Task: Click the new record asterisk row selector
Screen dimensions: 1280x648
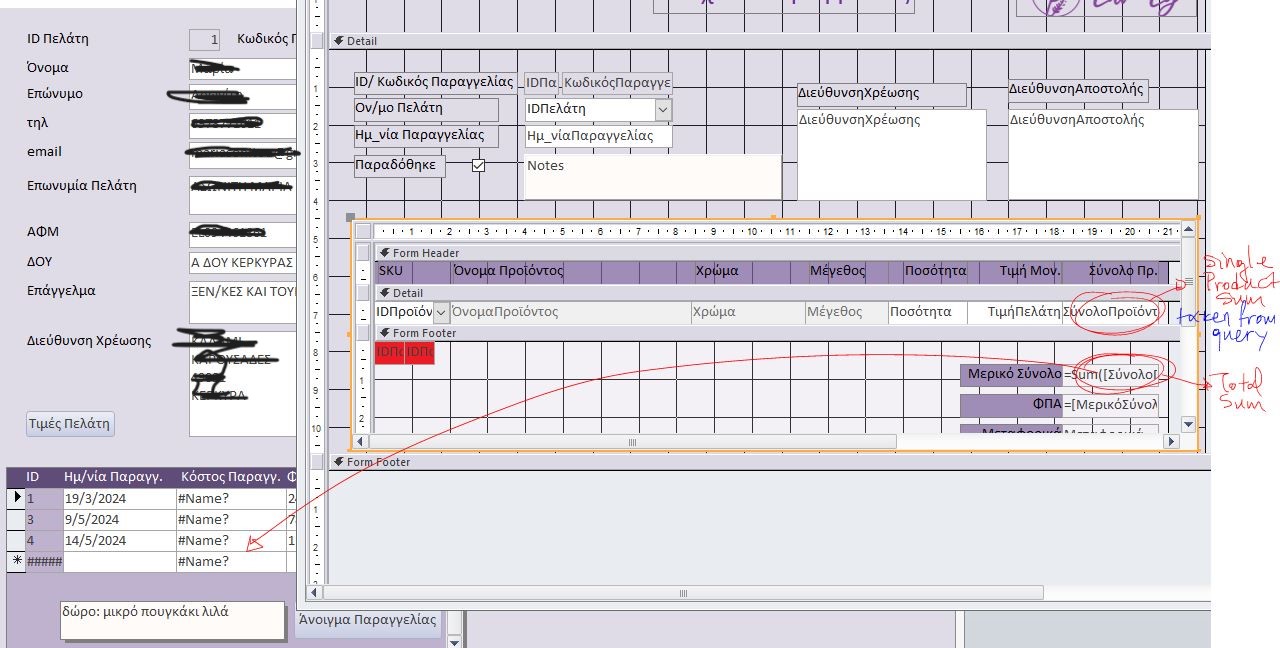Action: pos(16,561)
